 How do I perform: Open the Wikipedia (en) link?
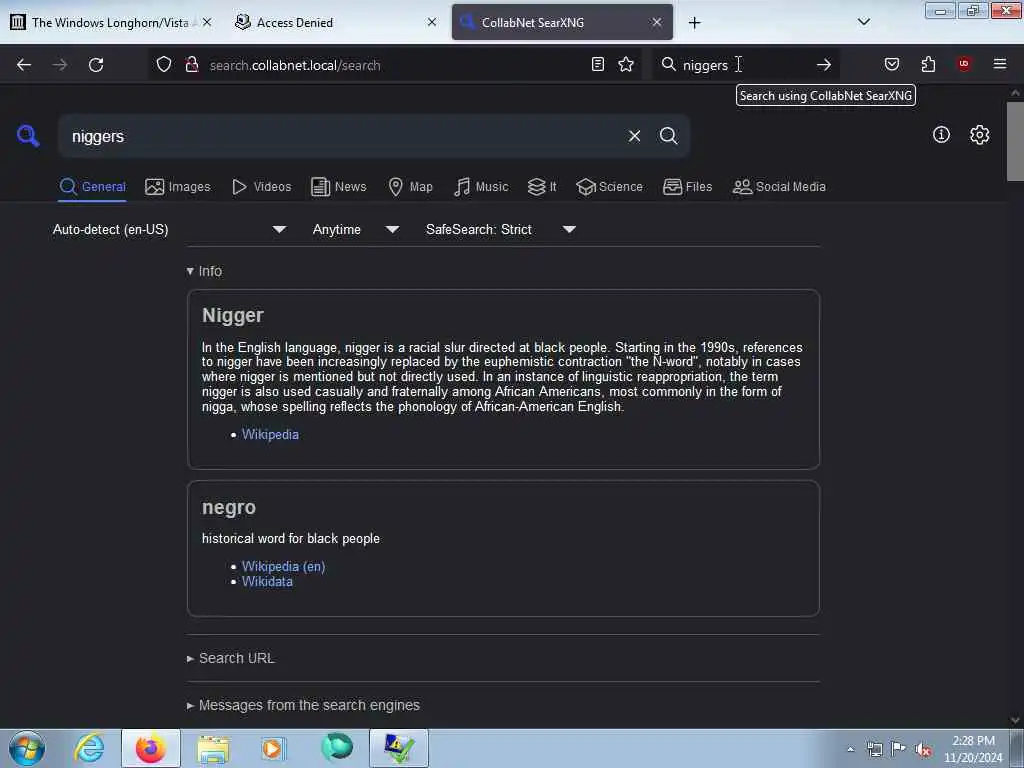pyautogui.click(x=283, y=566)
